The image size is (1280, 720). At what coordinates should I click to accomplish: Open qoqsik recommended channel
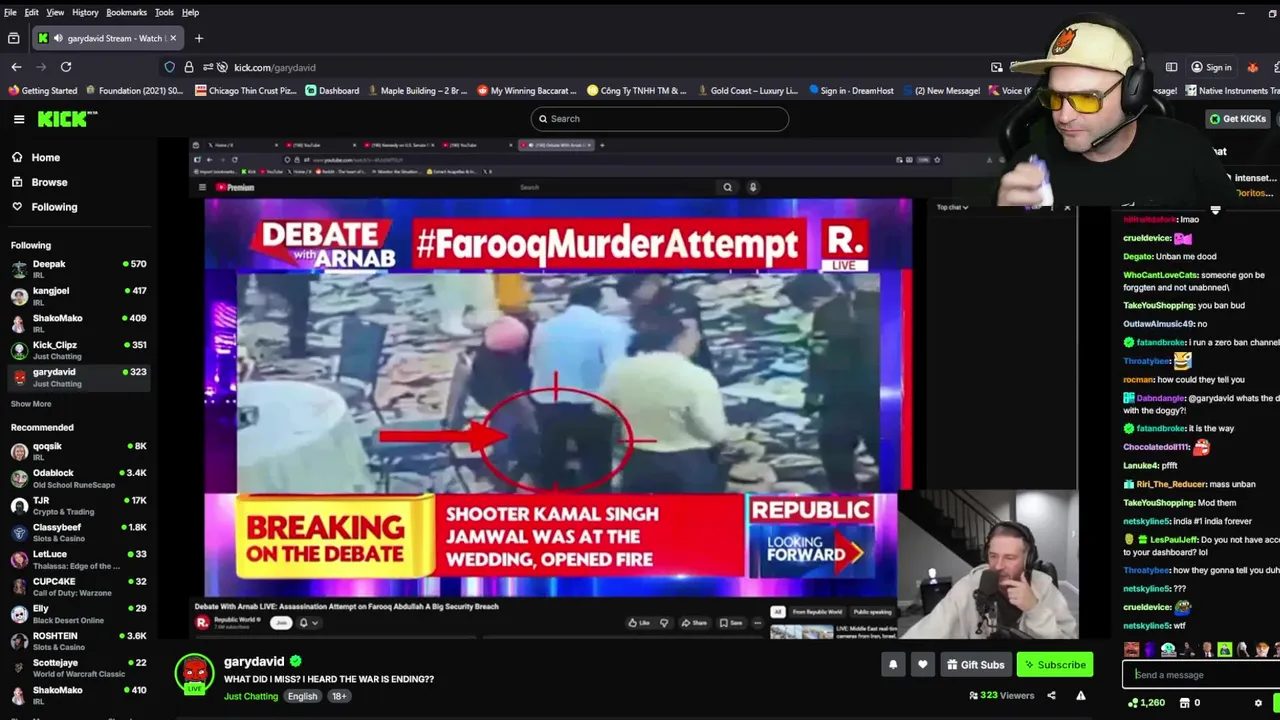[78, 451]
